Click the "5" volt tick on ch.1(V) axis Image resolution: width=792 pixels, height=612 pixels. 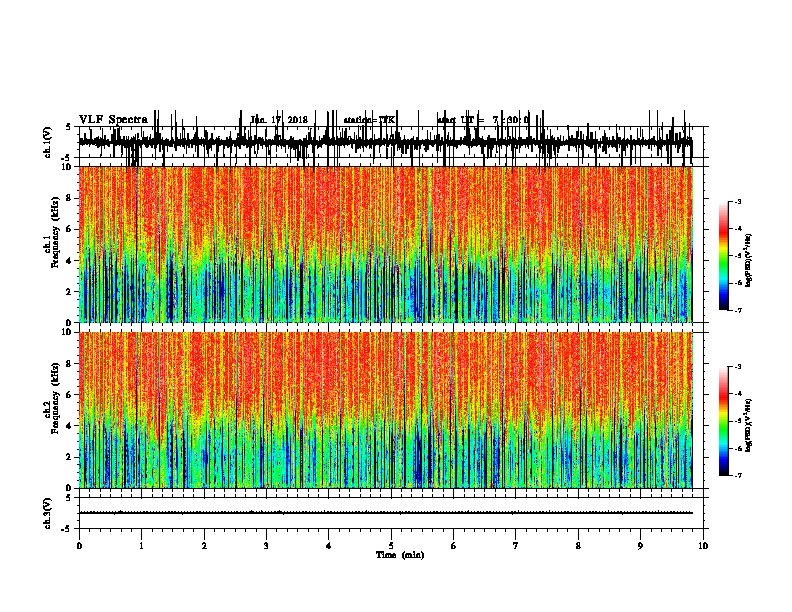[69, 127]
